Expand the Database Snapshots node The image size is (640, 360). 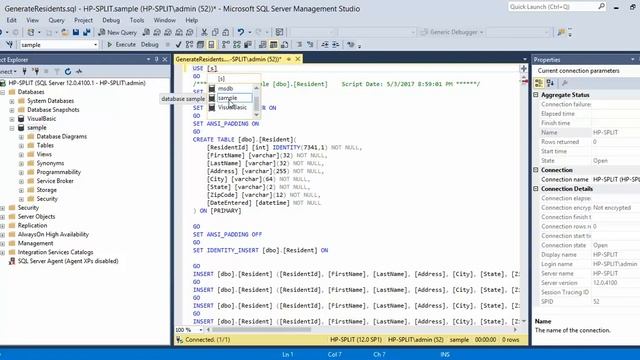[12, 110]
